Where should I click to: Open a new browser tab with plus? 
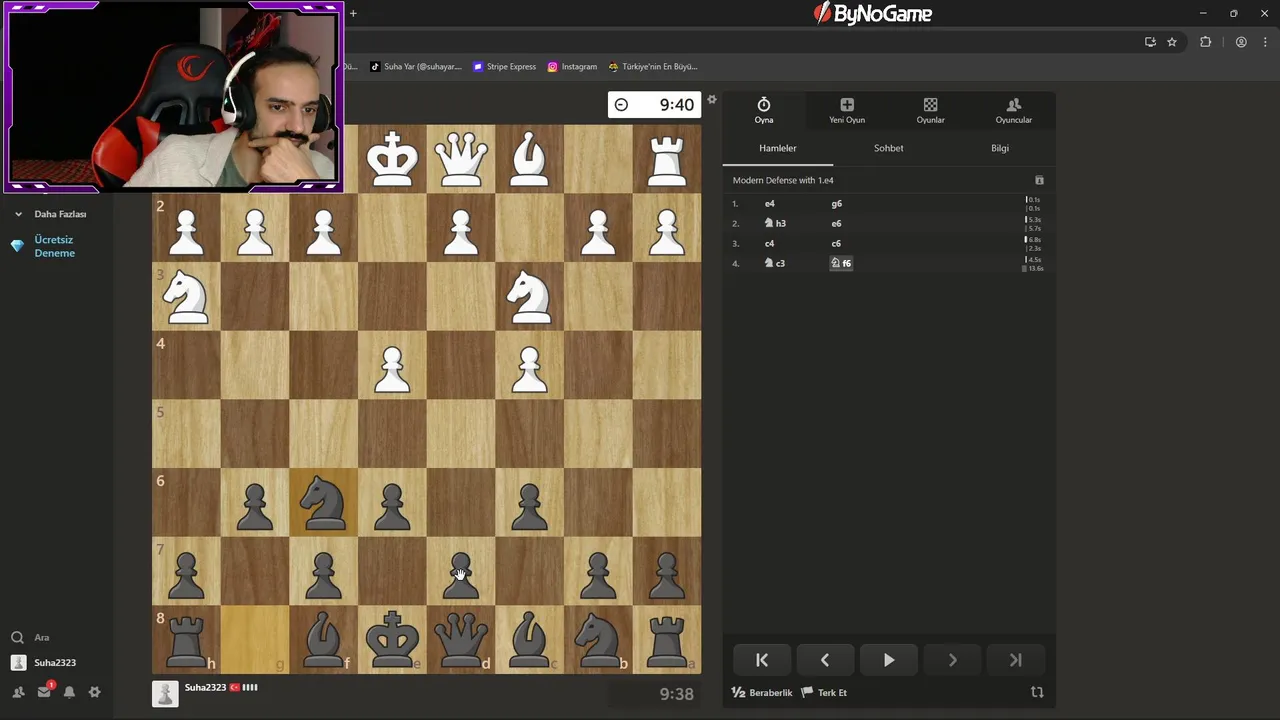coord(353,13)
